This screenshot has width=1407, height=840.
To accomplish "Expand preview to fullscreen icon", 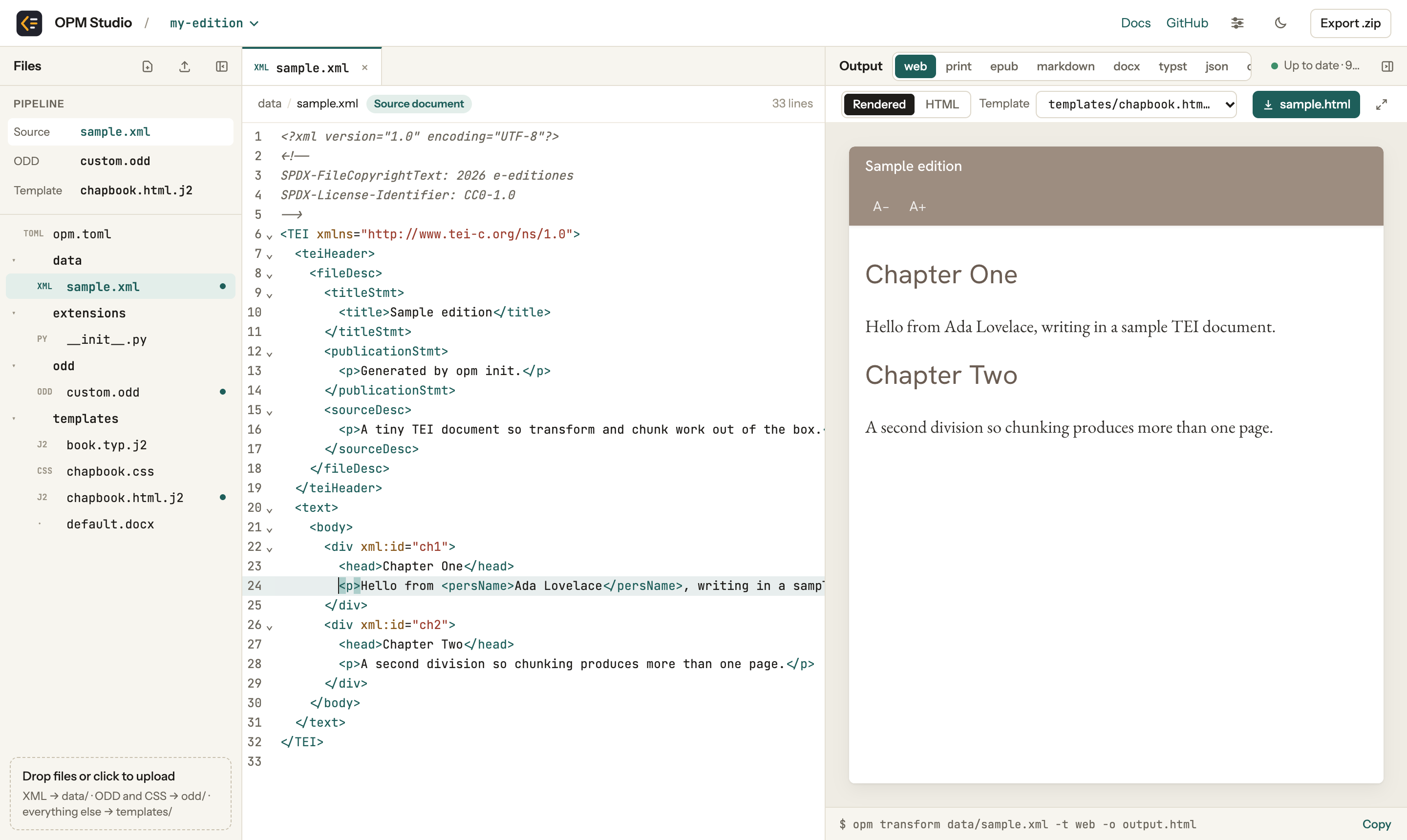I will point(1382,104).
